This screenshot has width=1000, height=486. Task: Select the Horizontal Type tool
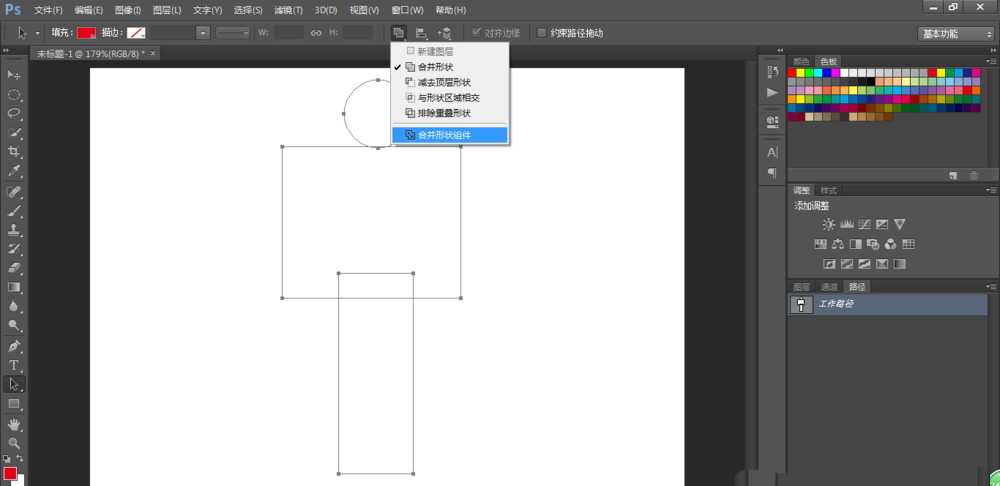(15, 365)
